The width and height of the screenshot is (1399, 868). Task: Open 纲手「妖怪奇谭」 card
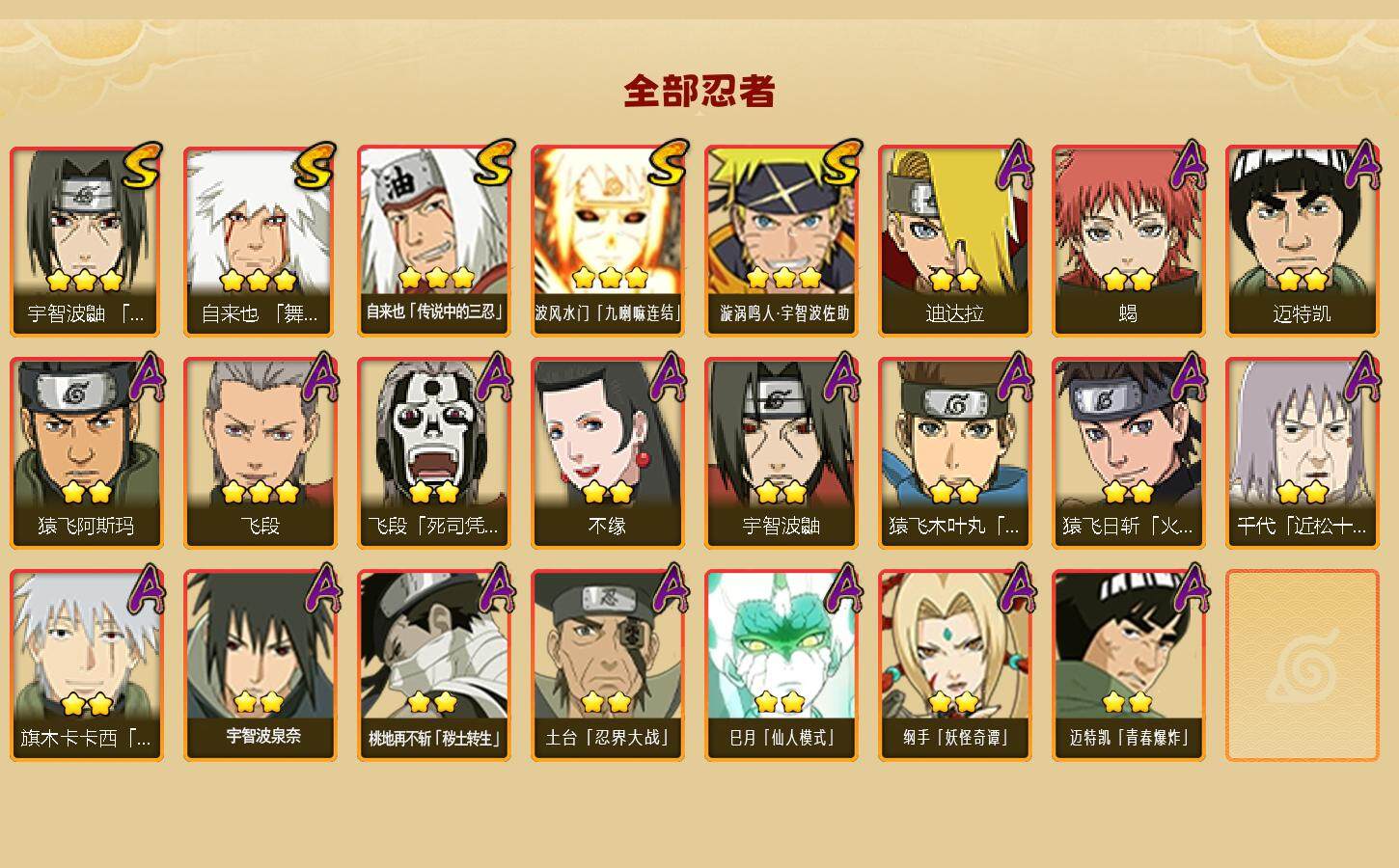(954, 665)
